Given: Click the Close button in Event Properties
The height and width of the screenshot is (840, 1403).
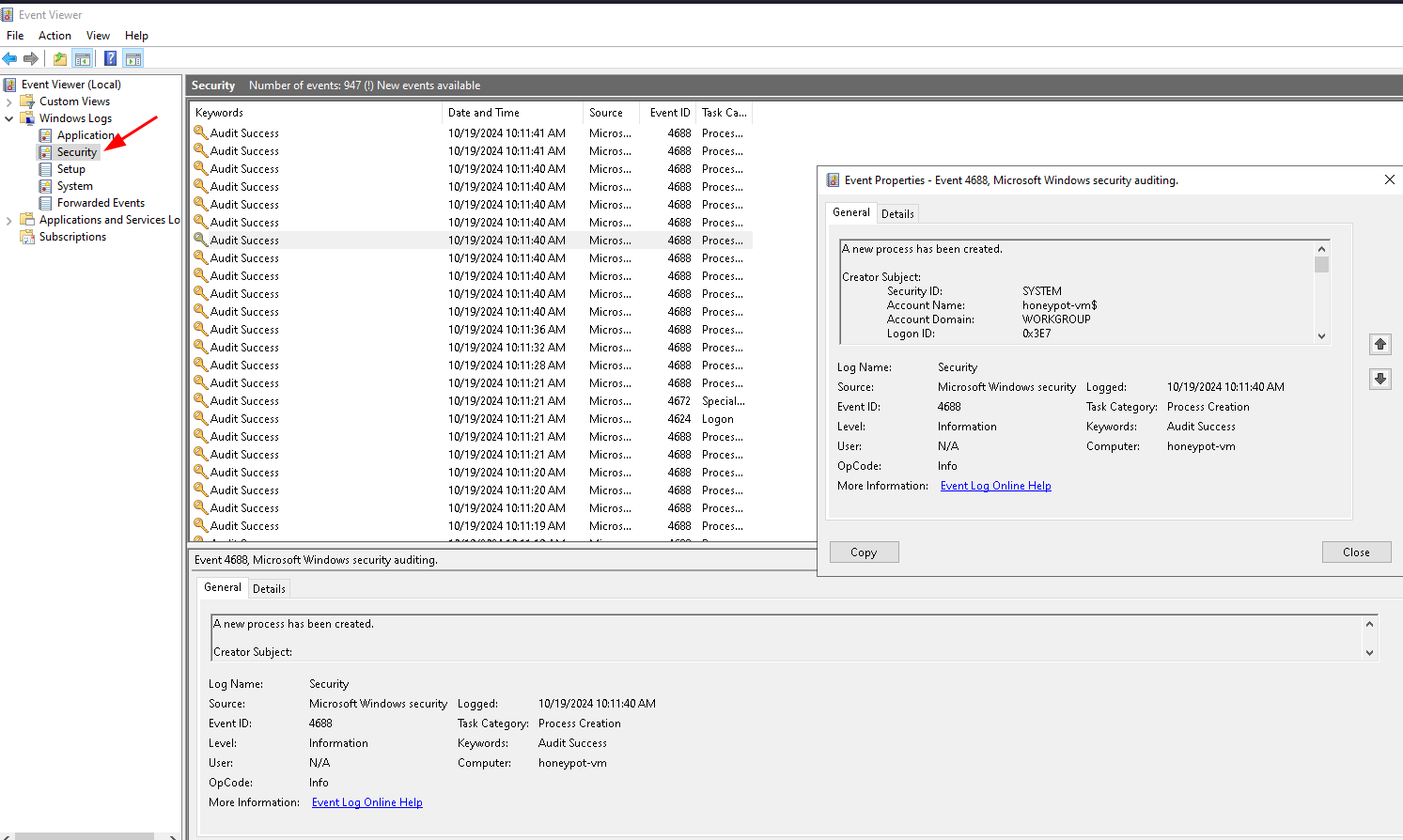Looking at the screenshot, I should click(x=1356, y=552).
